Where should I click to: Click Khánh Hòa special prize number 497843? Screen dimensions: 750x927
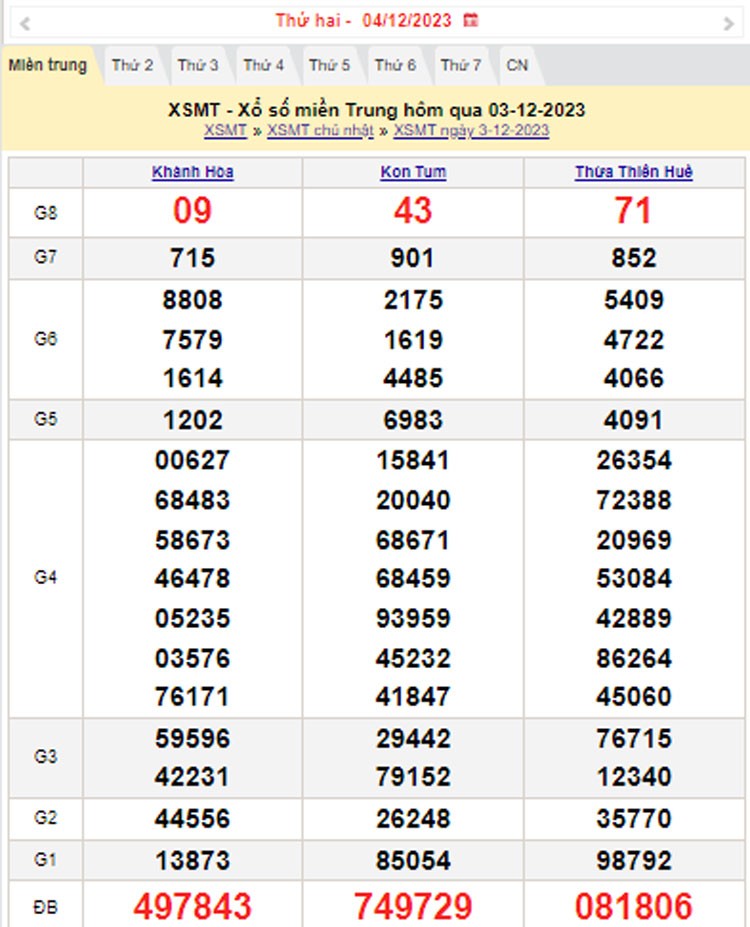pos(193,906)
